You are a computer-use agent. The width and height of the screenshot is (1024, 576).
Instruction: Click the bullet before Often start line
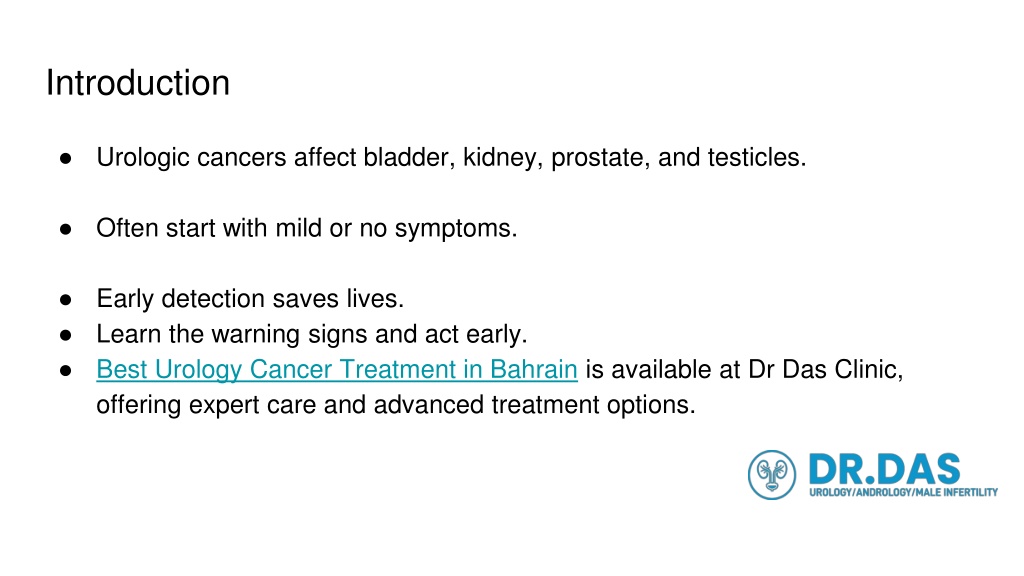65,229
